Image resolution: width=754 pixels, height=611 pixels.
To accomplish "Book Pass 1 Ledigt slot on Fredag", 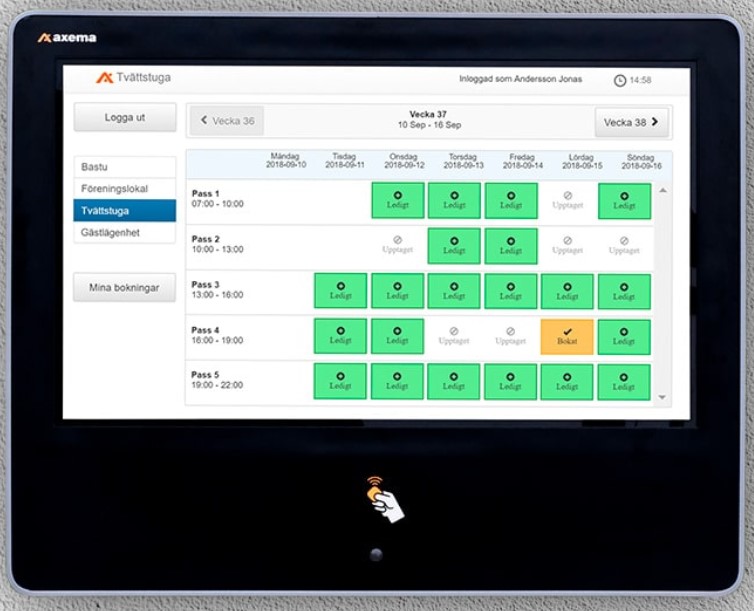I will coord(511,200).
